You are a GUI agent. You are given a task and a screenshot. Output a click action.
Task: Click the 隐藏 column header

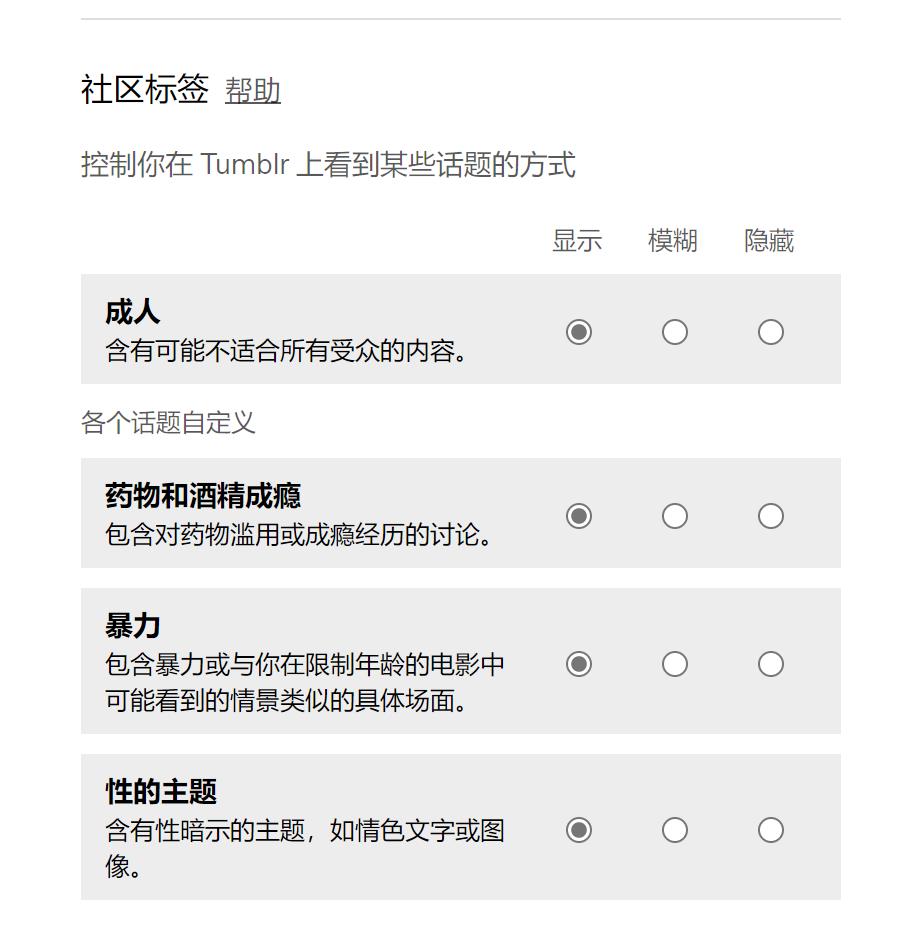tap(770, 241)
